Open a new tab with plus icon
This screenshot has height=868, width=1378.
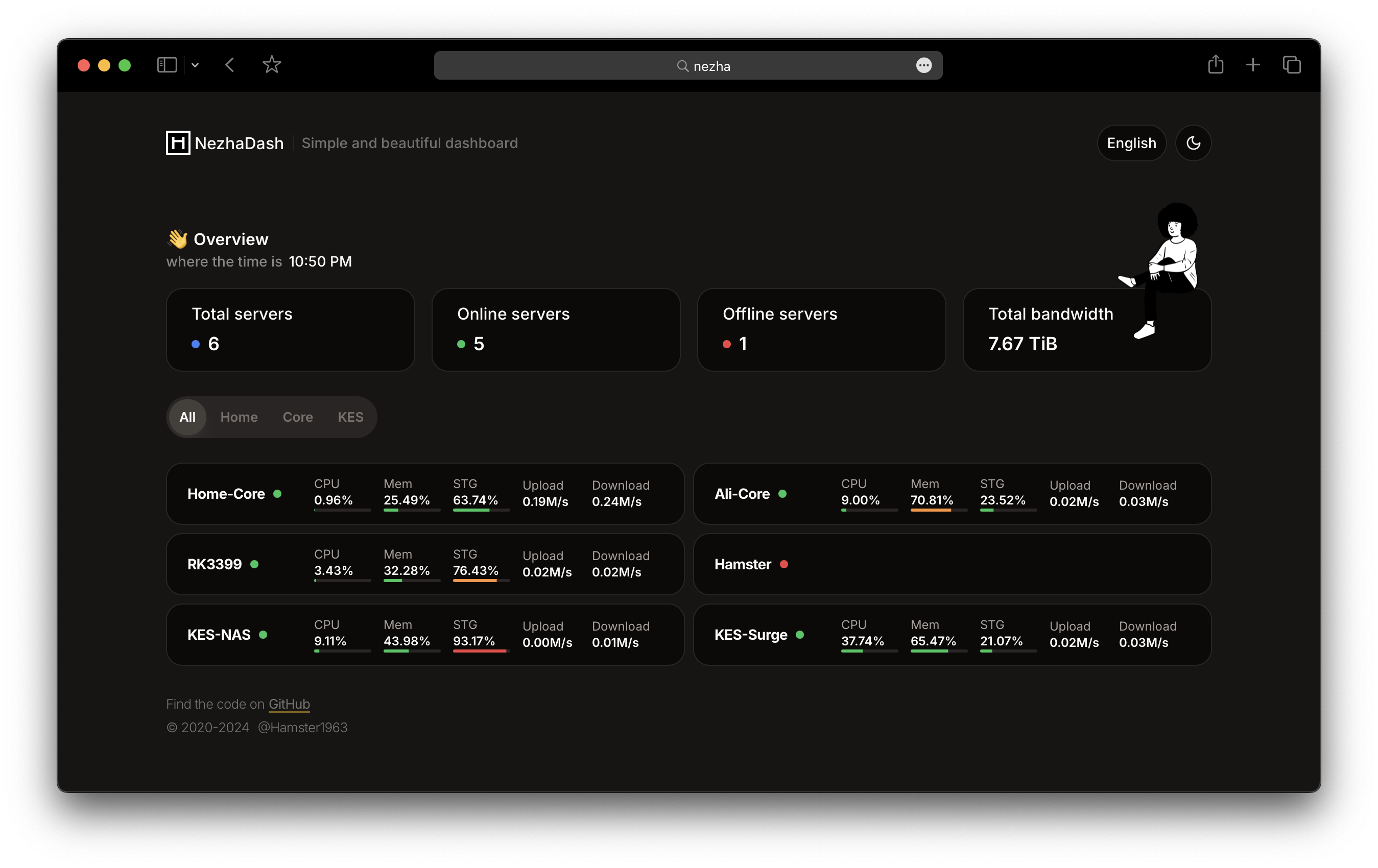1253,65
